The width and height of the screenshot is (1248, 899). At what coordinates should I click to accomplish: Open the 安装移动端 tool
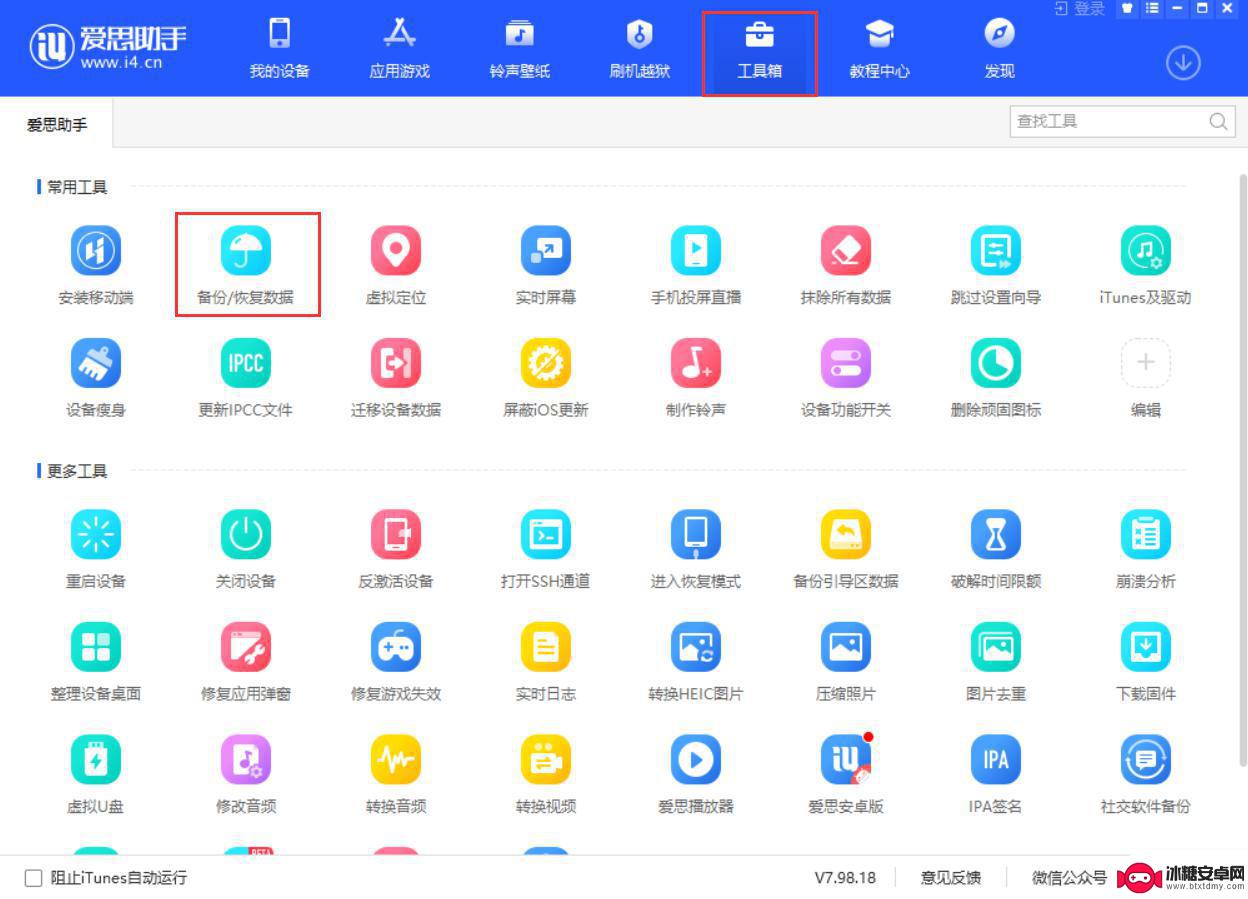(x=96, y=251)
